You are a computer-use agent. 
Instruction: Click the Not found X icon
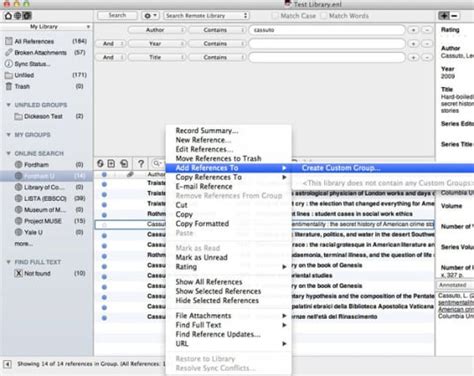(19, 273)
